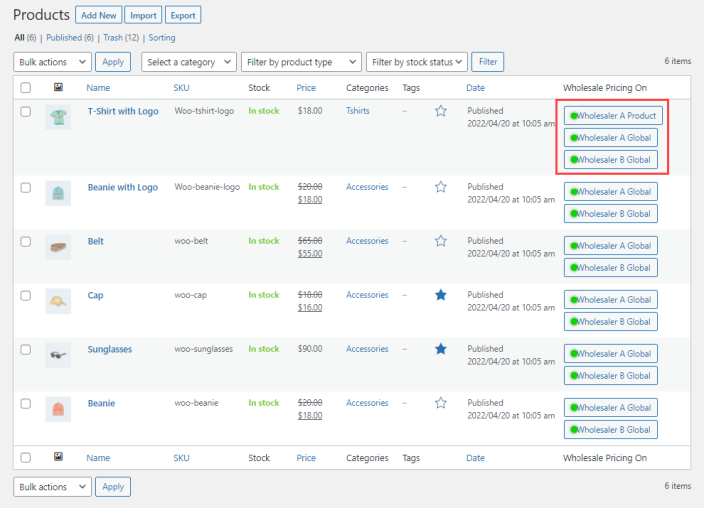704x508 pixels.
Task: Click the featured star for Beanie
Action: [x=441, y=403]
